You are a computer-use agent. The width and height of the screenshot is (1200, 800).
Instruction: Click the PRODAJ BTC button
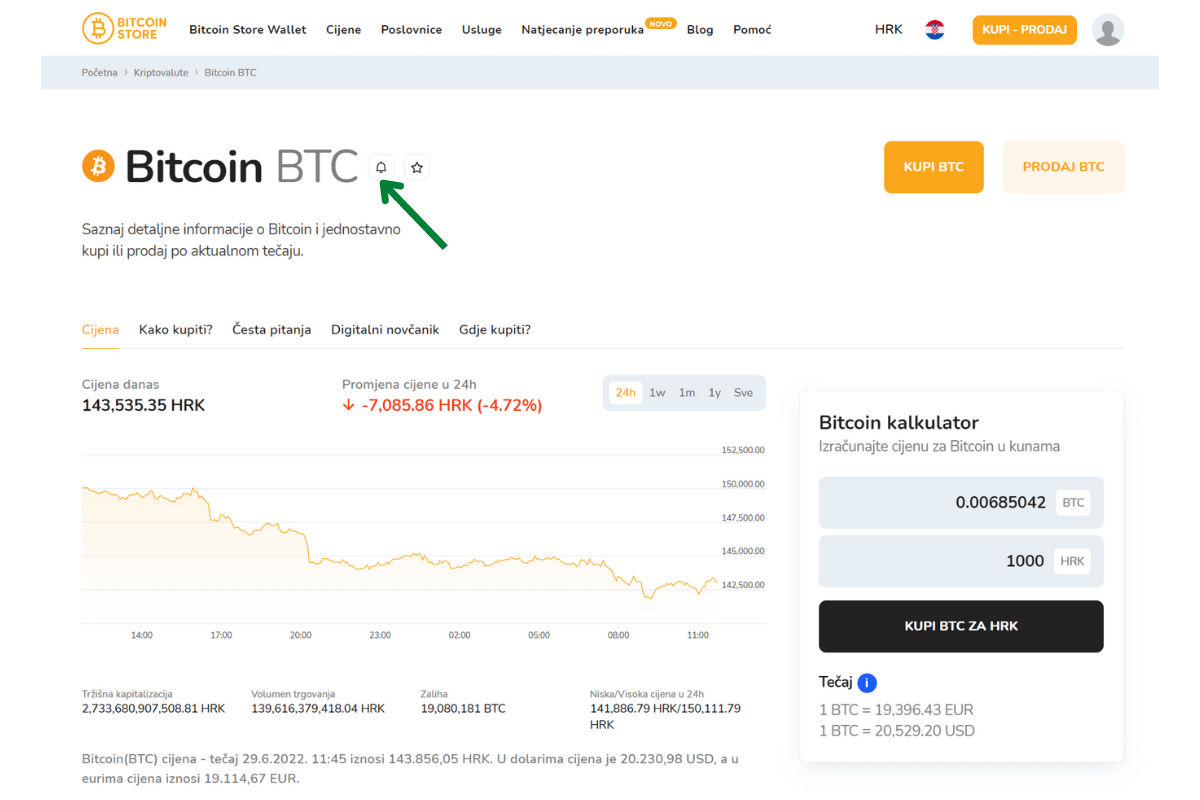pos(1063,167)
